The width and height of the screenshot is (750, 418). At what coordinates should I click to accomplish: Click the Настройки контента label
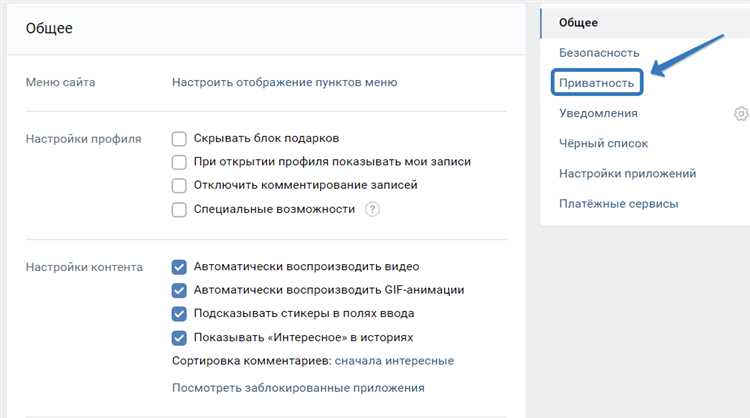84,267
